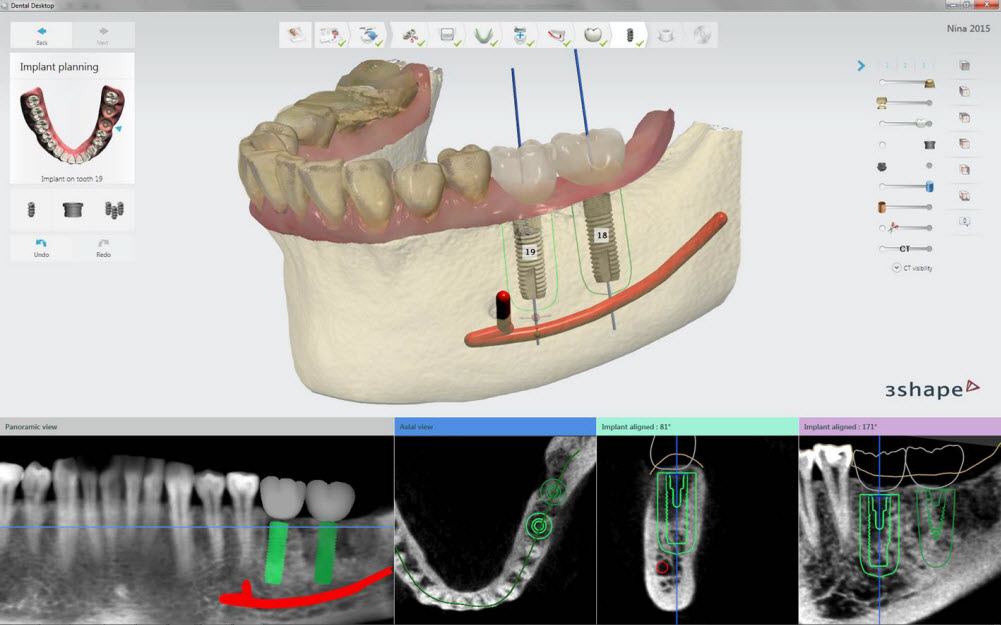Switch to view preset 2 in the right panel
The height and width of the screenshot is (625, 1001).
coord(904,65)
